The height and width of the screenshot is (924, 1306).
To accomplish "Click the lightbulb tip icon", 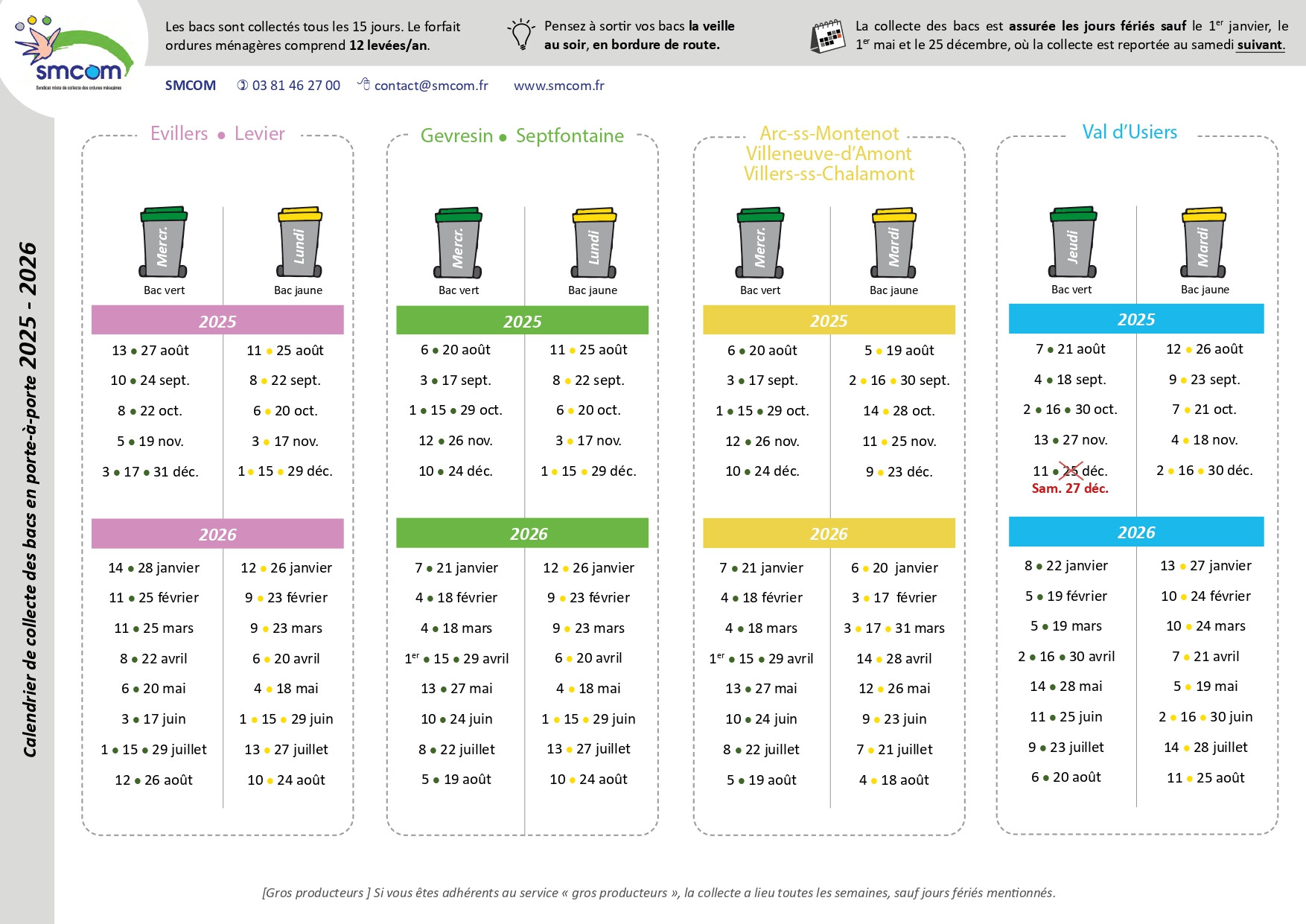I will 520,35.
